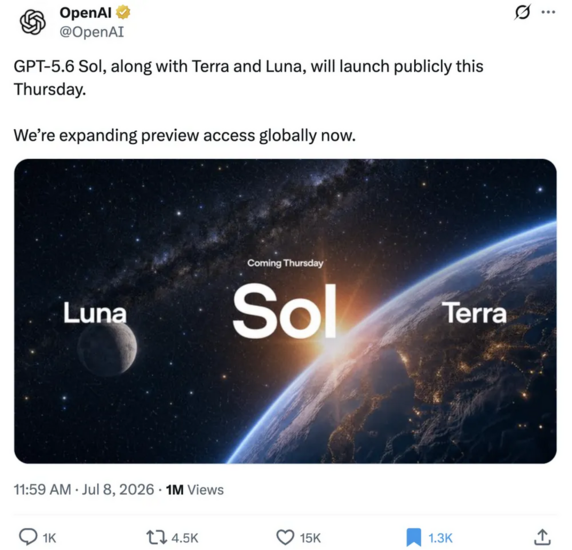Click the 15K likes count
This screenshot has width=572, height=550.
[x=310, y=538]
